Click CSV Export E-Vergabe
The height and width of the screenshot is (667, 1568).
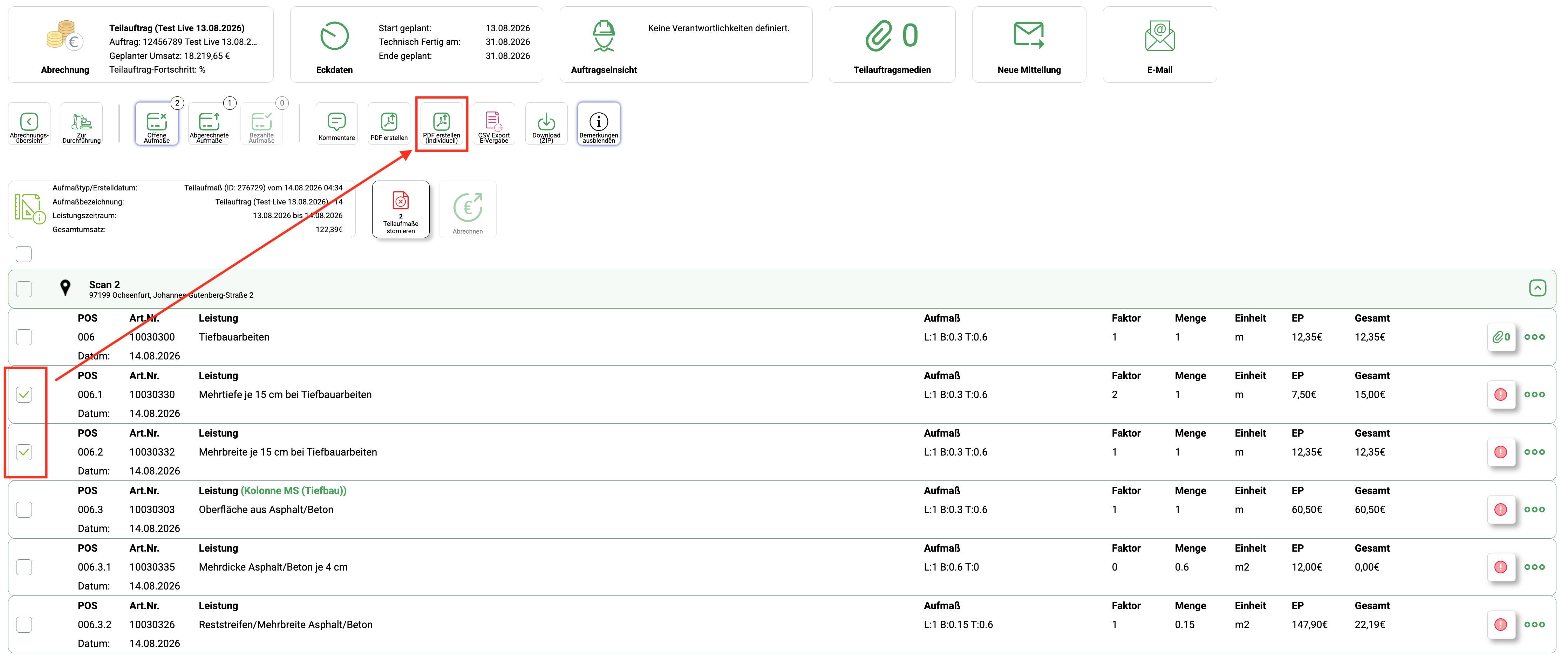pyautogui.click(x=494, y=124)
